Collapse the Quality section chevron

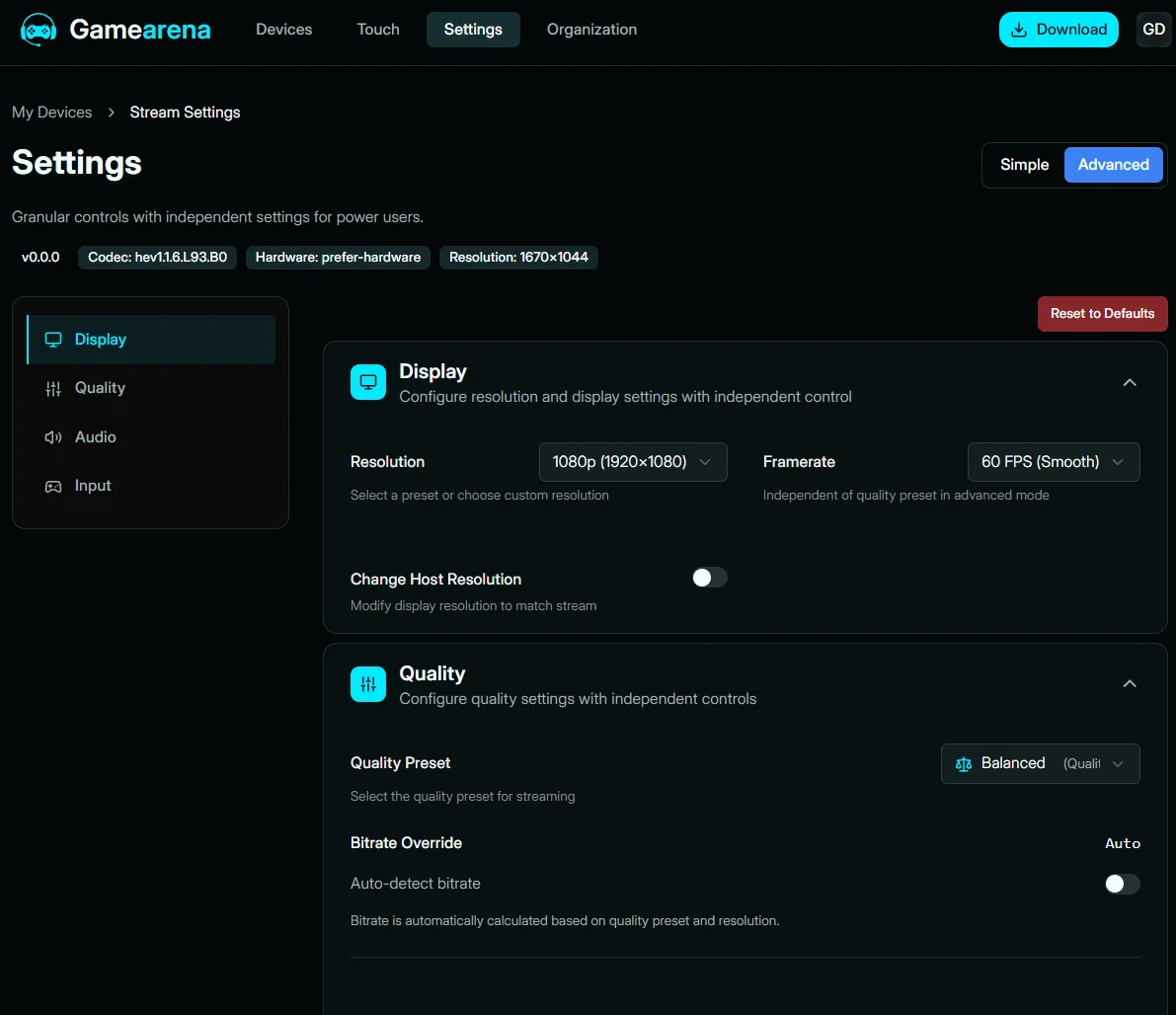pyautogui.click(x=1130, y=684)
